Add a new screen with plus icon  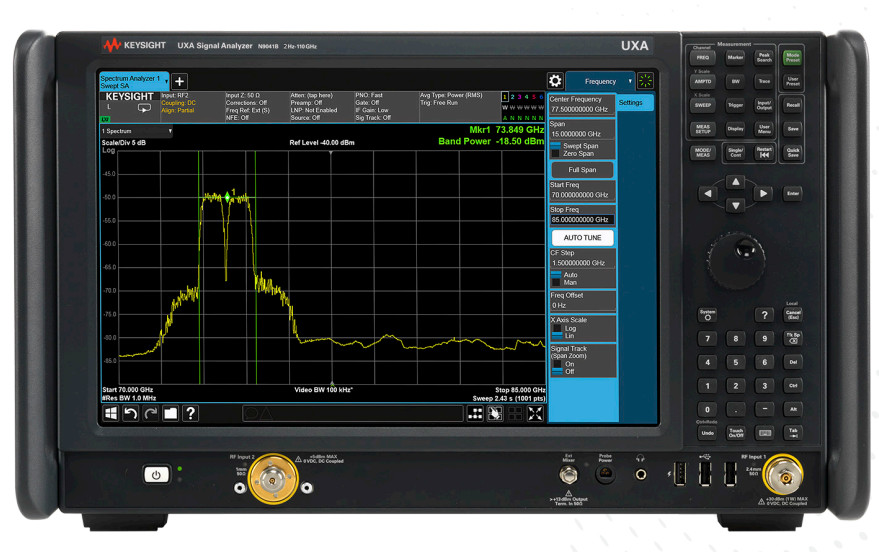pos(180,81)
